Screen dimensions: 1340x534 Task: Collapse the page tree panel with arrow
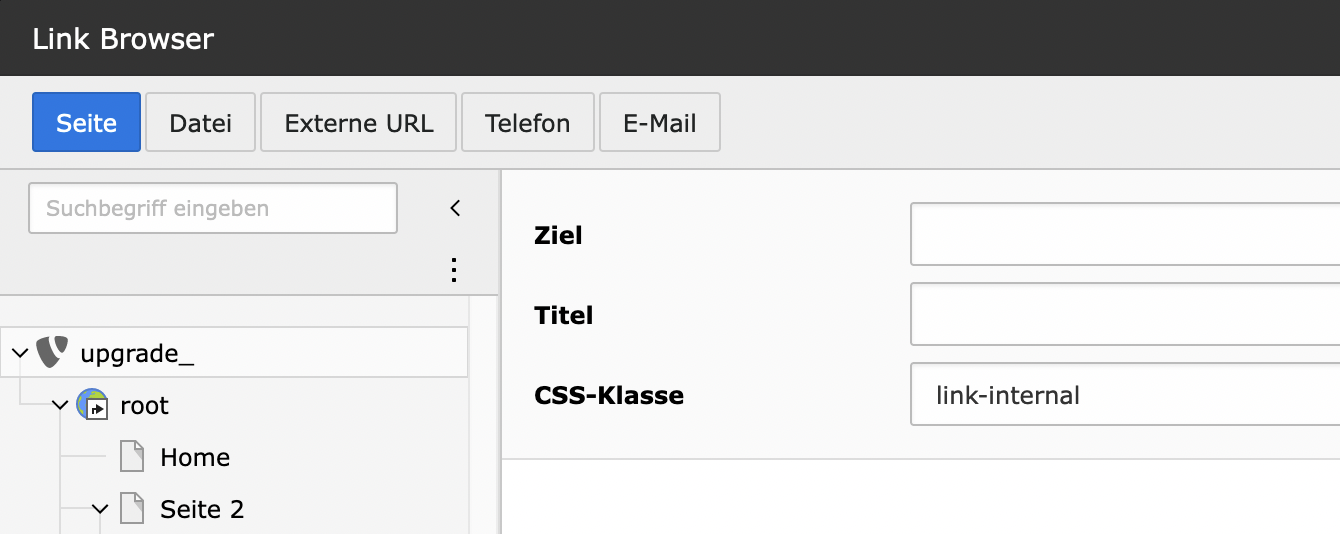[x=455, y=208]
